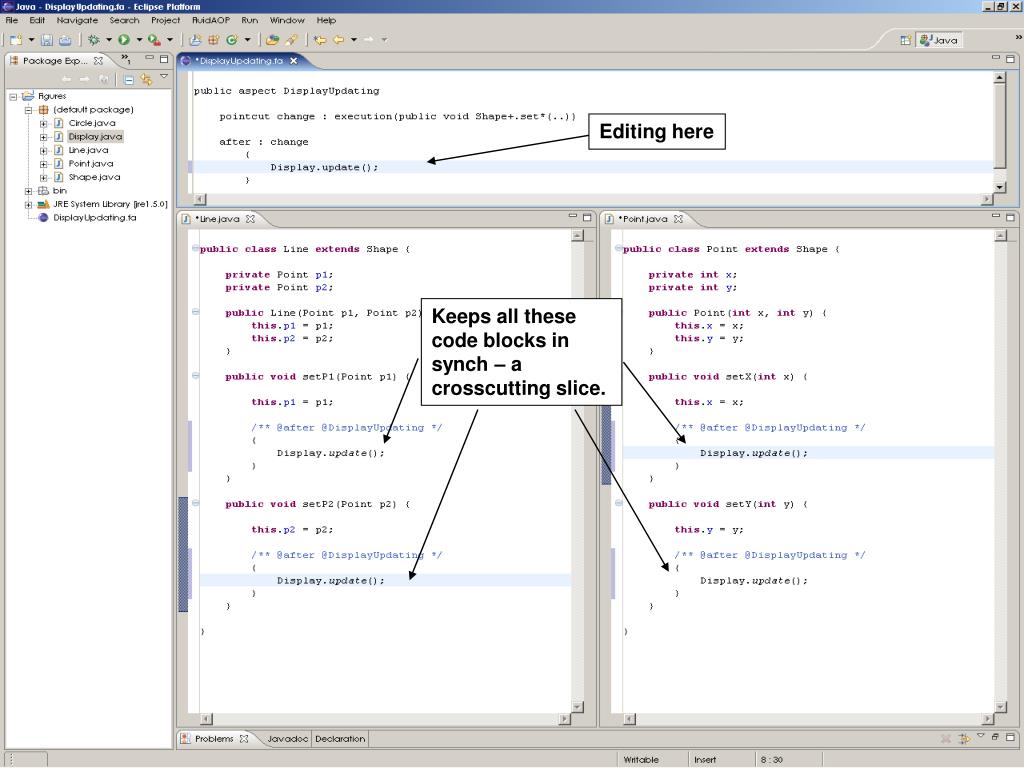Launch Debug using the bug icon
The width and height of the screenshot is (1024, 768).
93,40
